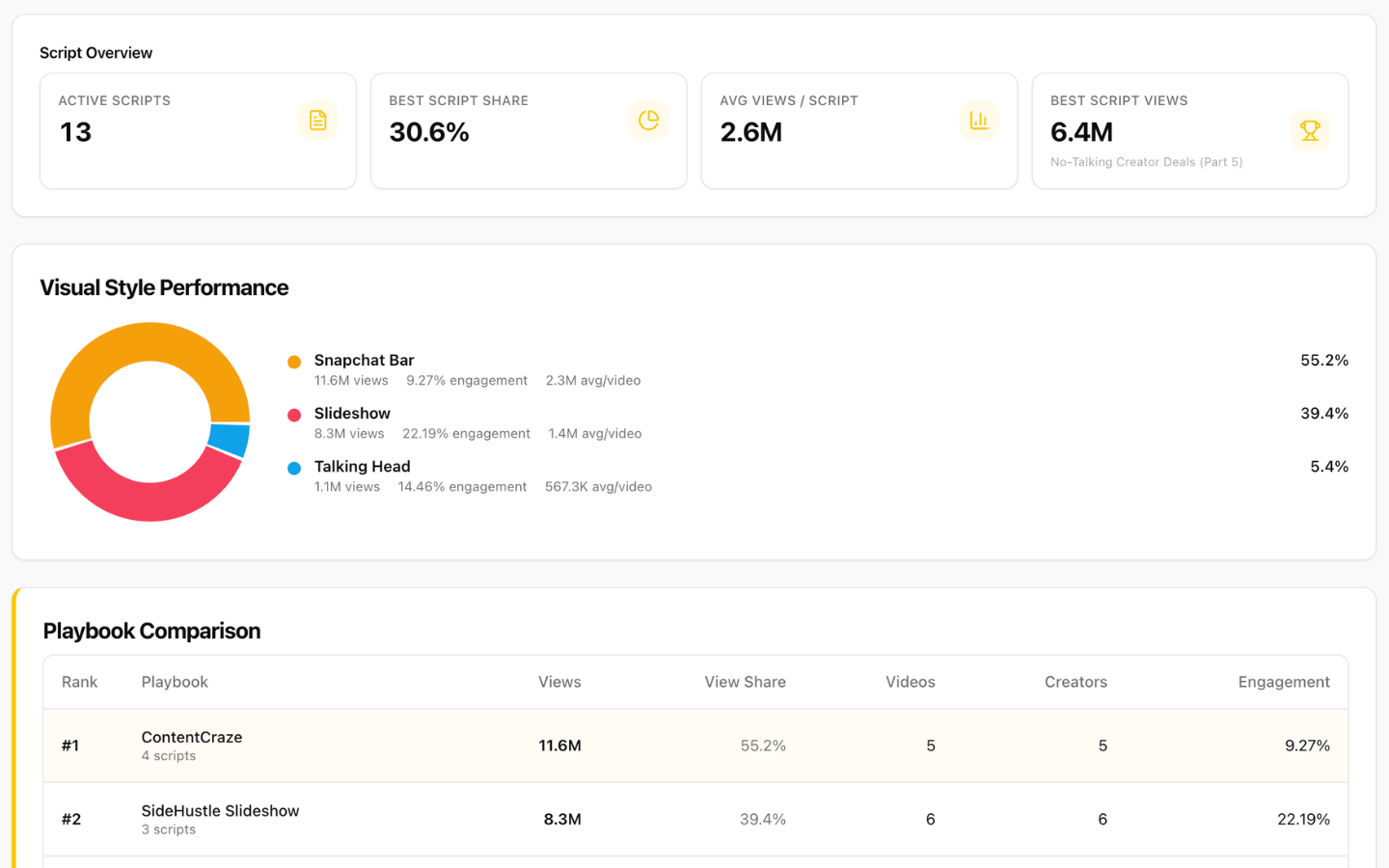Toggle the Snapchat Bar series visibility
Screen dimensions: 1389x868
(x=363, y=360)
